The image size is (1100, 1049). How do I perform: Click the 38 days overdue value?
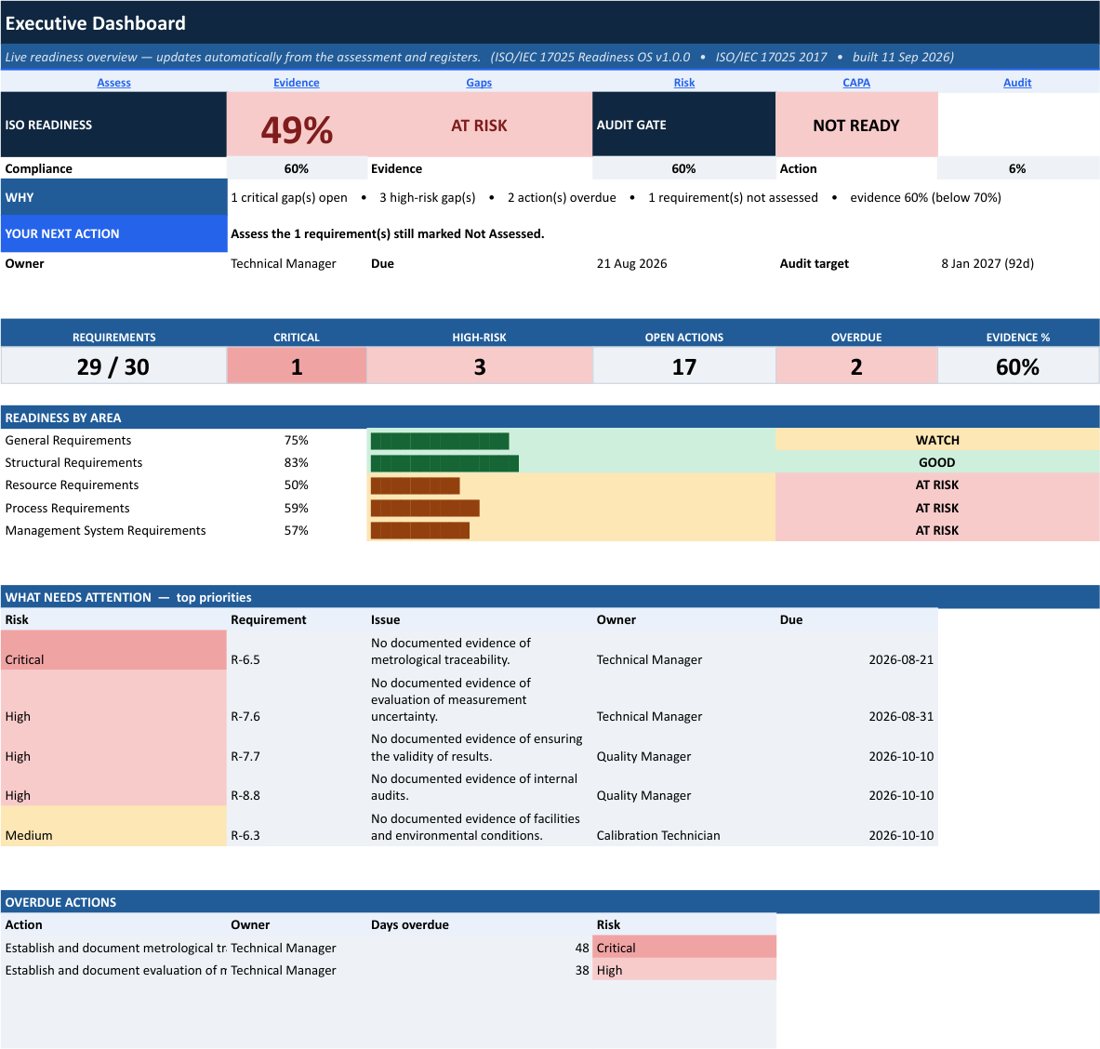click(582, 970)
